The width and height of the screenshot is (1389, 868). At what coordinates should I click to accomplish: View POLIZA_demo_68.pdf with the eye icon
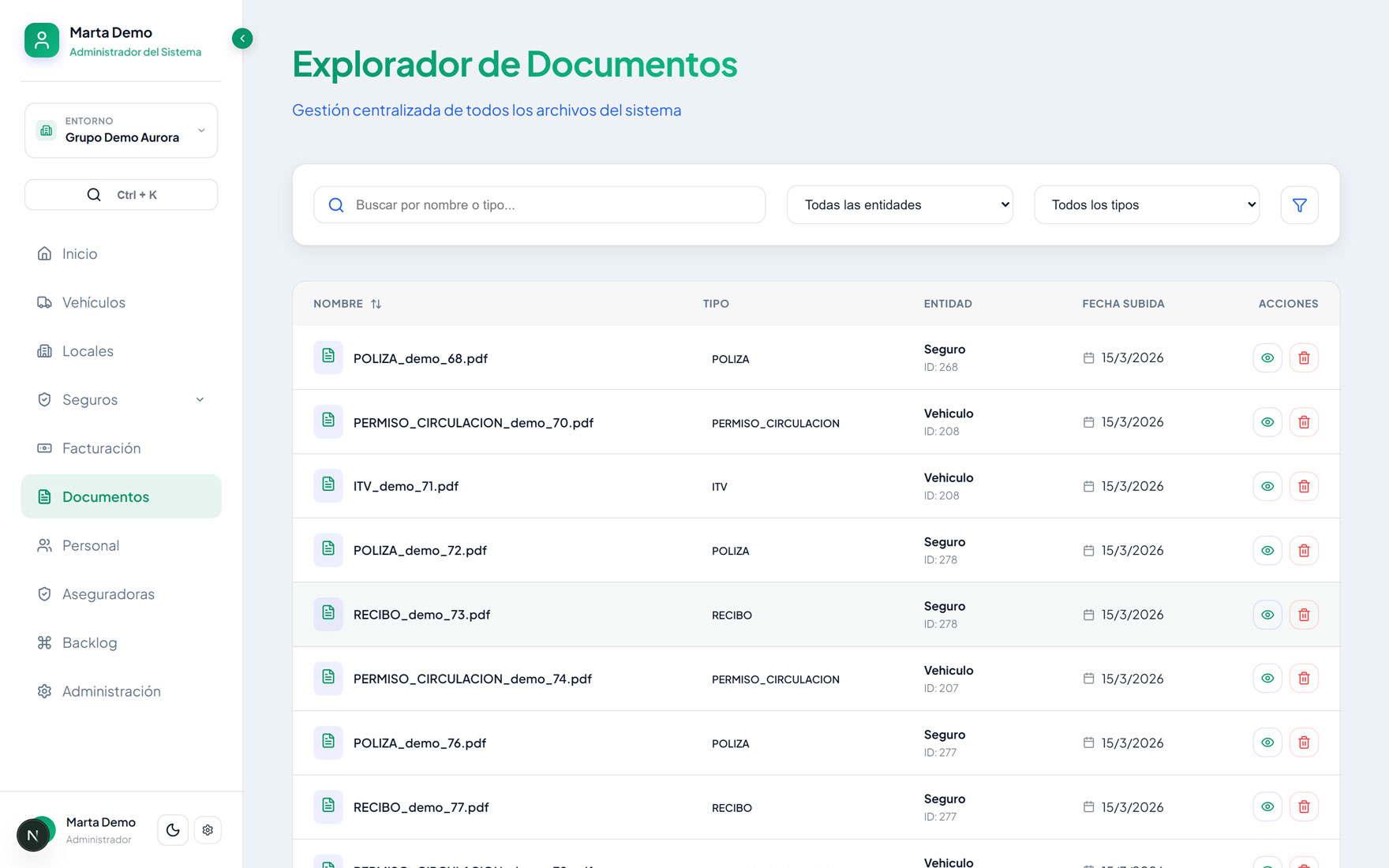pyautogui.click(x=1267, y=358)
